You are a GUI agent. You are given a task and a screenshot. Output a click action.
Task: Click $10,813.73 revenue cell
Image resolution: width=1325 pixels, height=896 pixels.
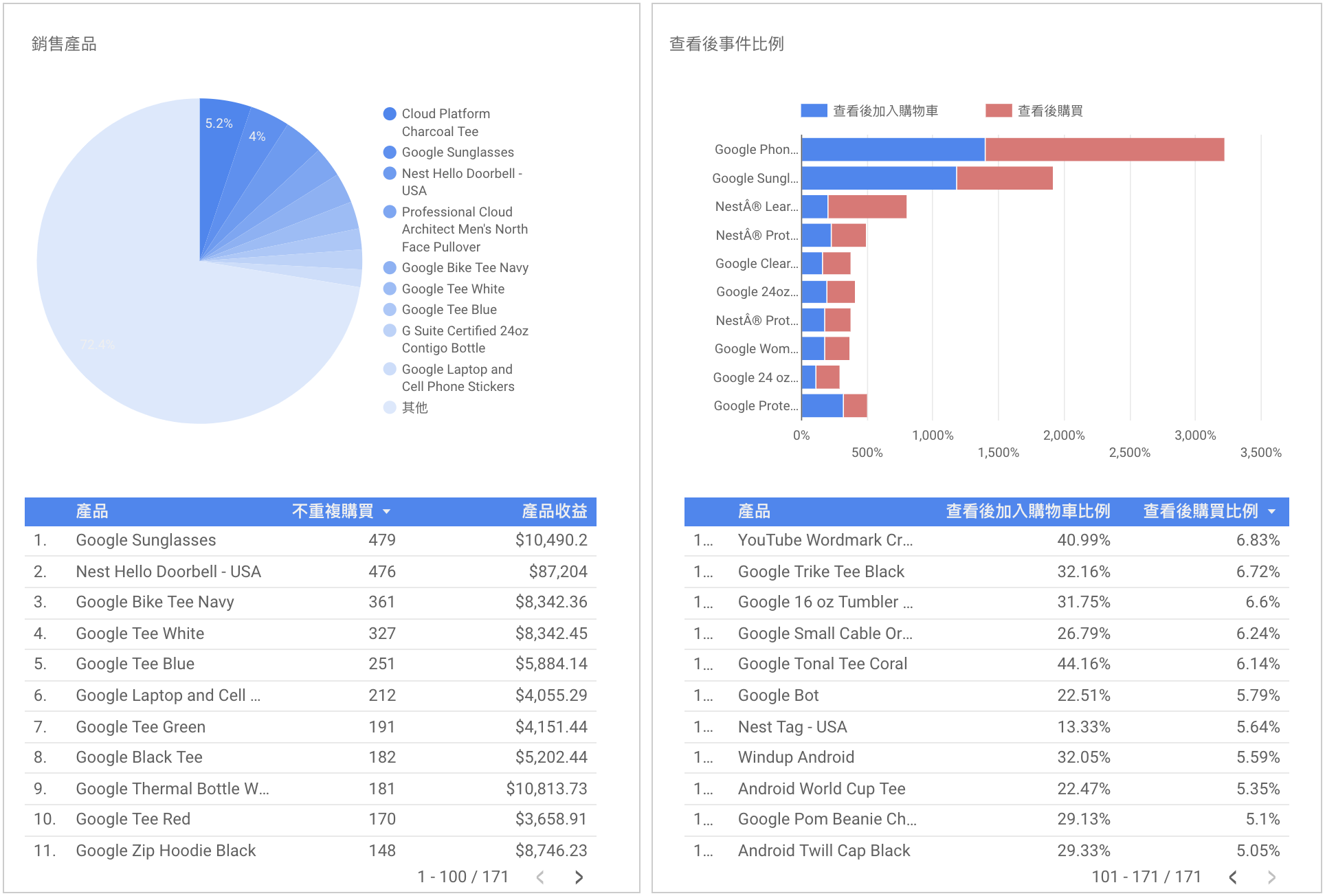[x=547, y=789]
